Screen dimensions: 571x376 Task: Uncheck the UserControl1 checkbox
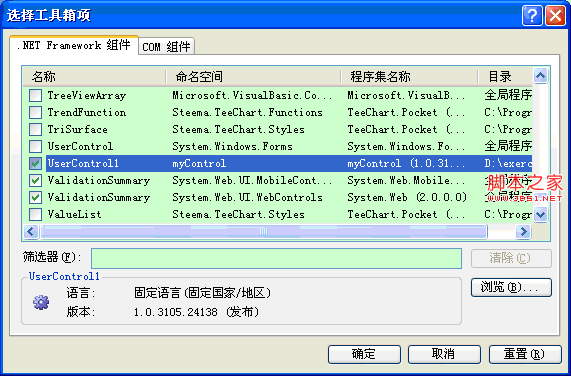(35, 163)
